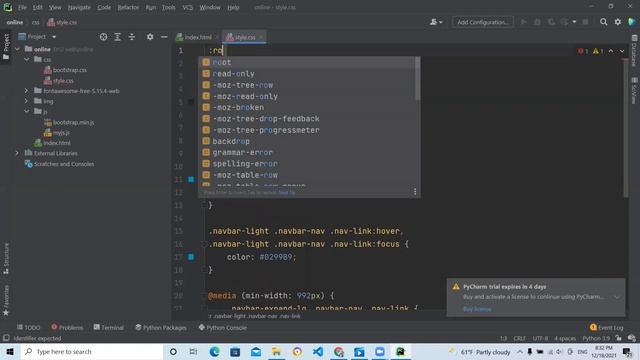Open Python Packages tool window
The width and height of the screenshot is (640, 360).
(x=161, y=327)
